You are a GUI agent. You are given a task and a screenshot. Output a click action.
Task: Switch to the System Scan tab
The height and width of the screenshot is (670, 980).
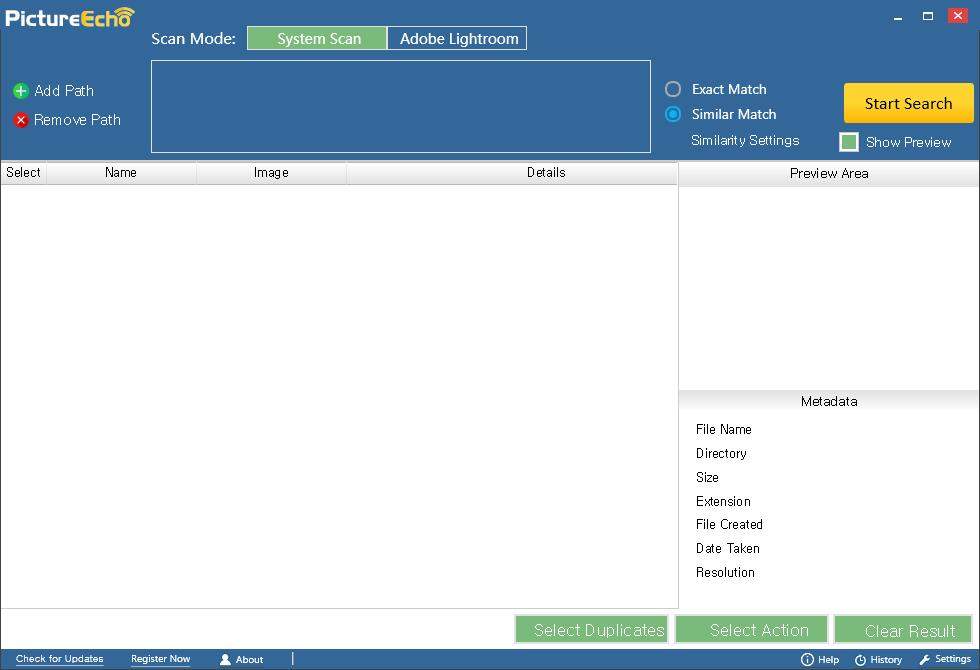click(x=316, y=38)
